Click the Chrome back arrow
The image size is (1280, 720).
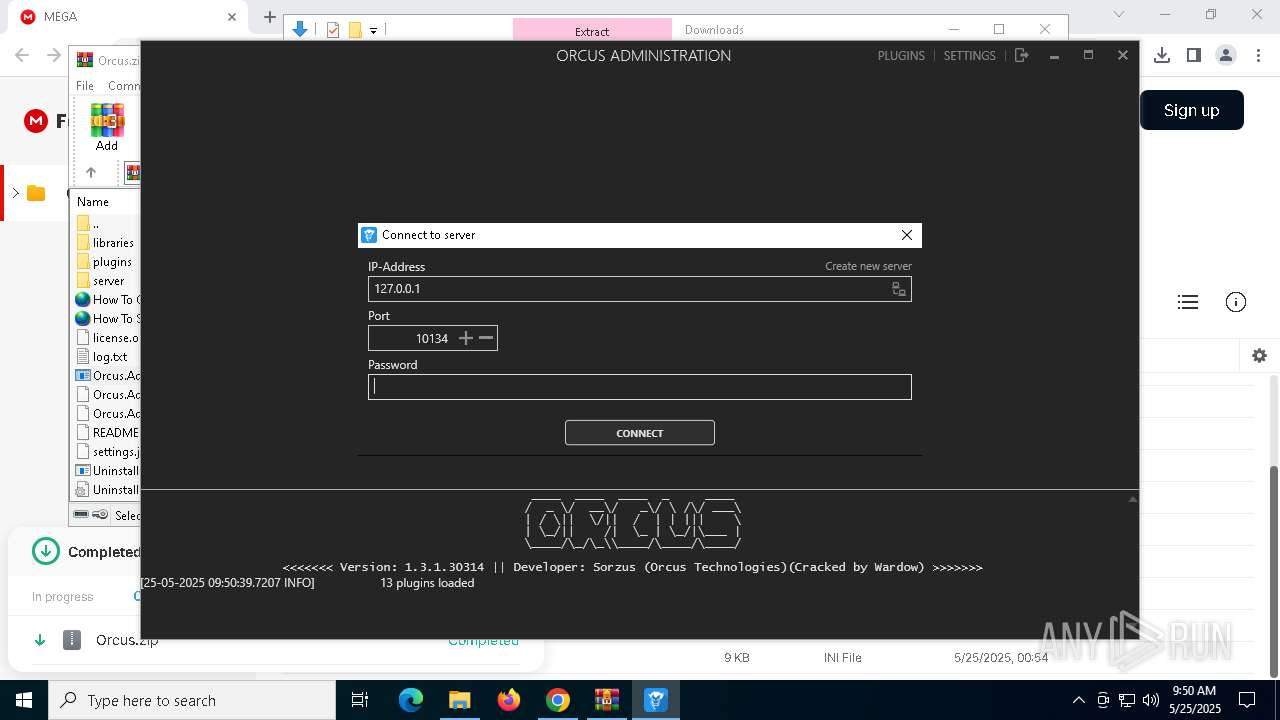(x=23, y=55)
